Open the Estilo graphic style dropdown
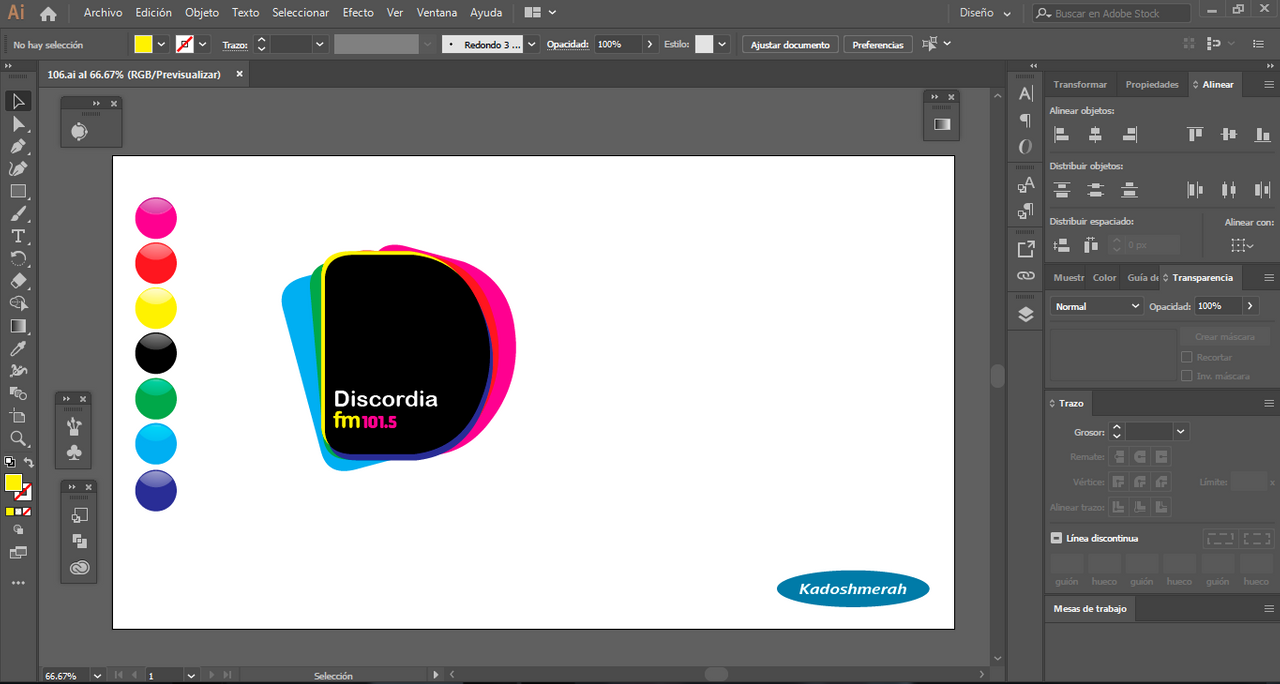This screenshot has width=1280, height=684. pyautogui.click(x=722, y=44)
